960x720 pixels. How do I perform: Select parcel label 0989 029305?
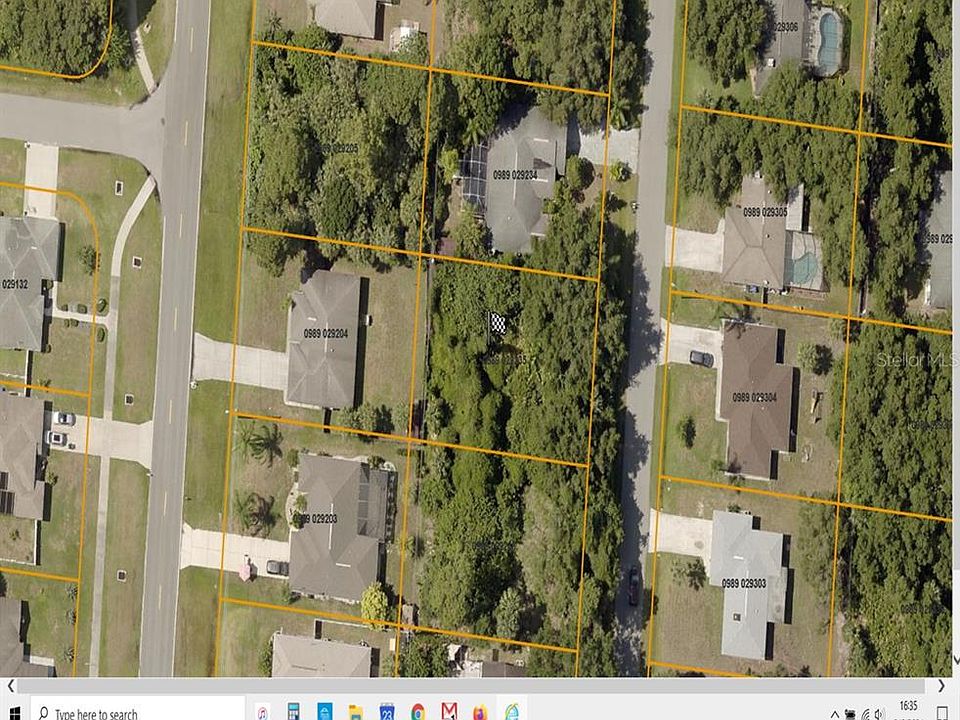click(x=765, y=212)
